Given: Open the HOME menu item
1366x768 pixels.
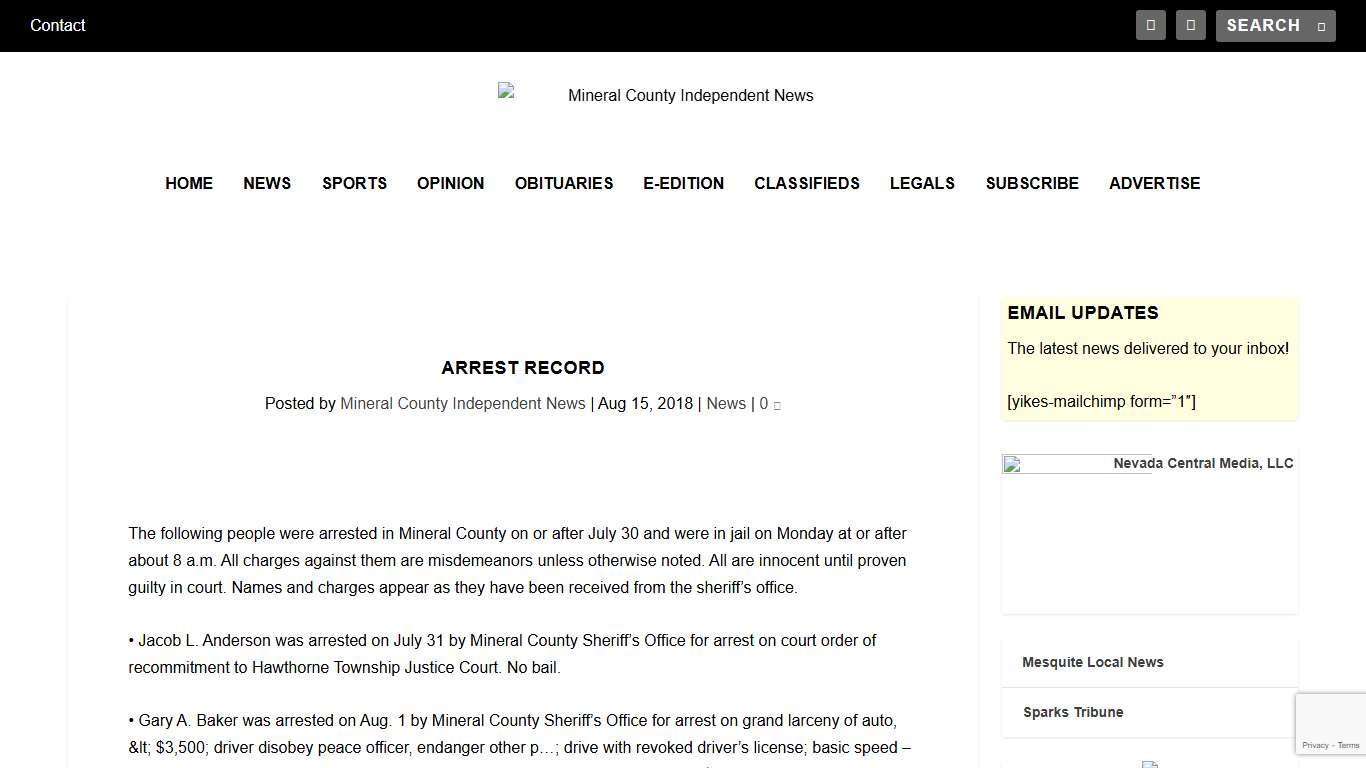Looking at the screenshot, I should [x=189, y=183].
